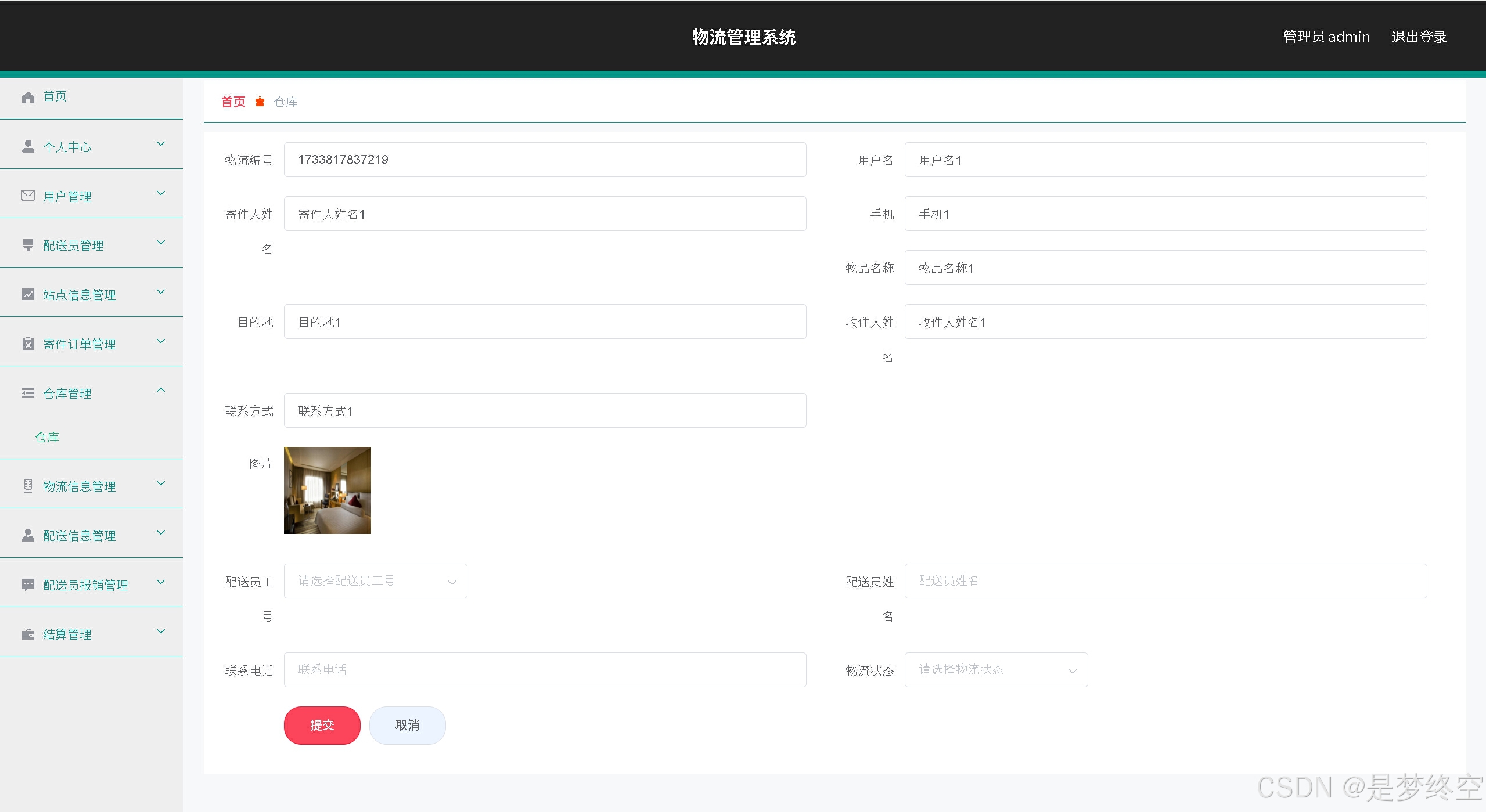
Task: Select the 仓库 submenu item
Action: coord(47,437)
